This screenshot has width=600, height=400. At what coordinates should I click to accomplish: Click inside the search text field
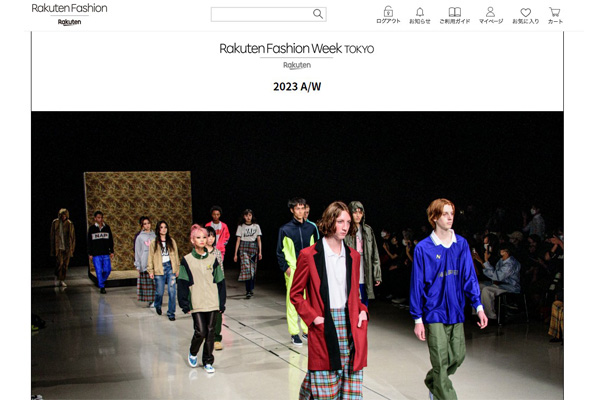[262, 14]
